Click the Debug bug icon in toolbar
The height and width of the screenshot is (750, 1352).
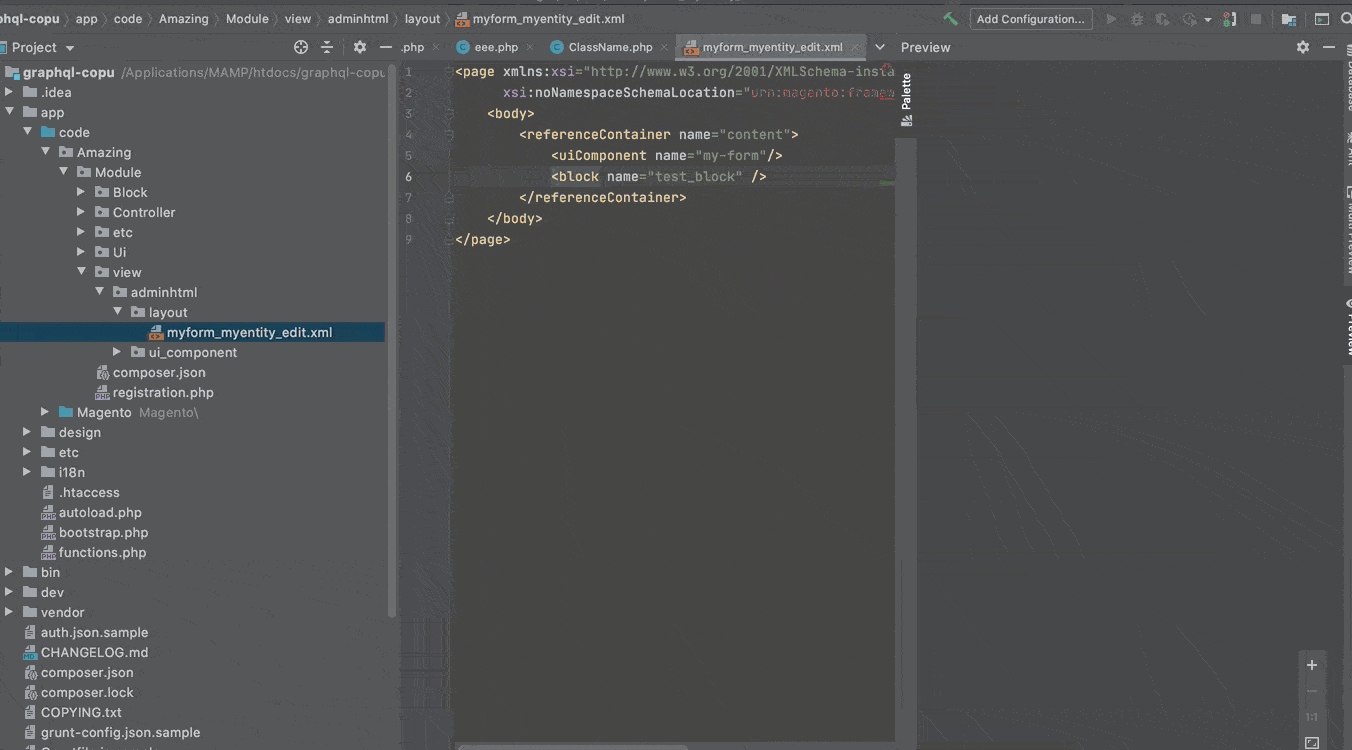[x=1137, y=19]
